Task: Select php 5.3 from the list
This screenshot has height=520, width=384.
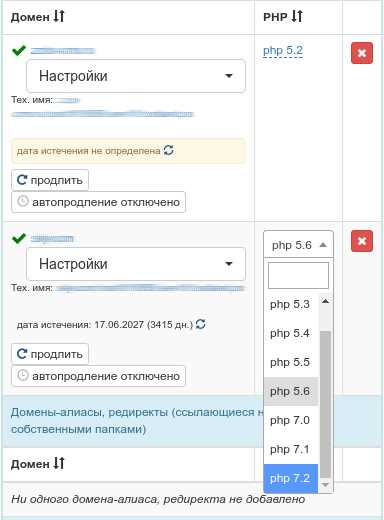Action: pyautogui.click(x=291, y=304)
